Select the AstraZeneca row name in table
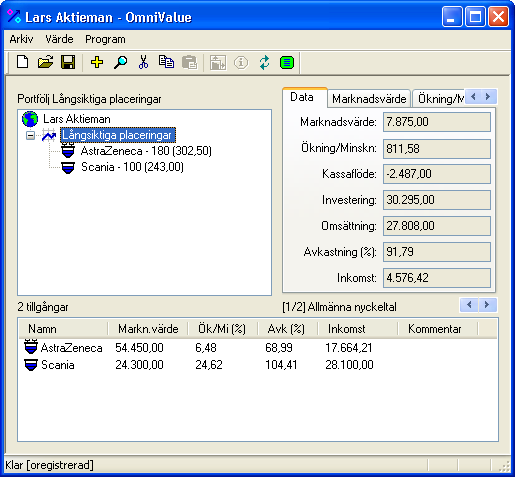Image resolution: width=515 pixels, height=477 pixels. pyautogui.click(x=71, y=348)
